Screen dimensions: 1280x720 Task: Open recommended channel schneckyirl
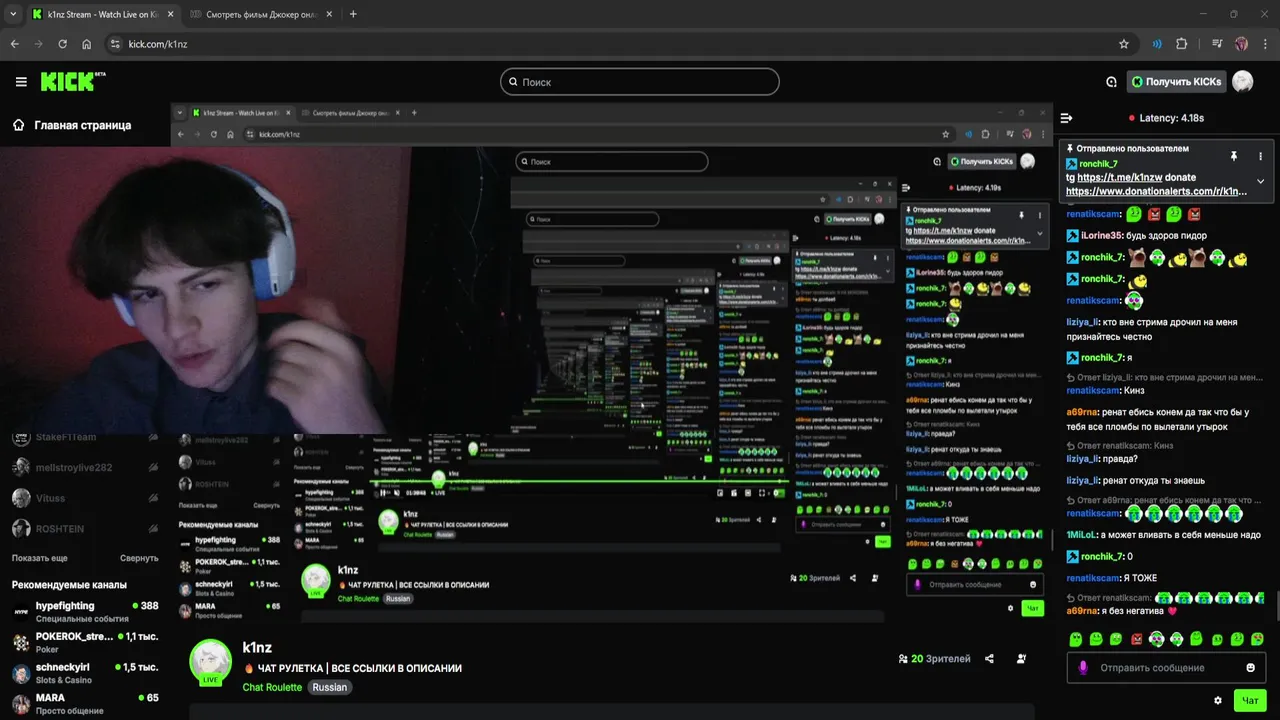pyautogui.click(x=85, y=673)
